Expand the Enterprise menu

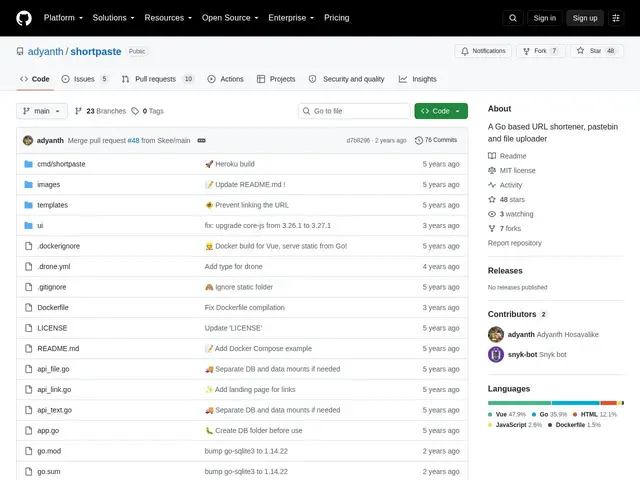click(x=291, y=18)
